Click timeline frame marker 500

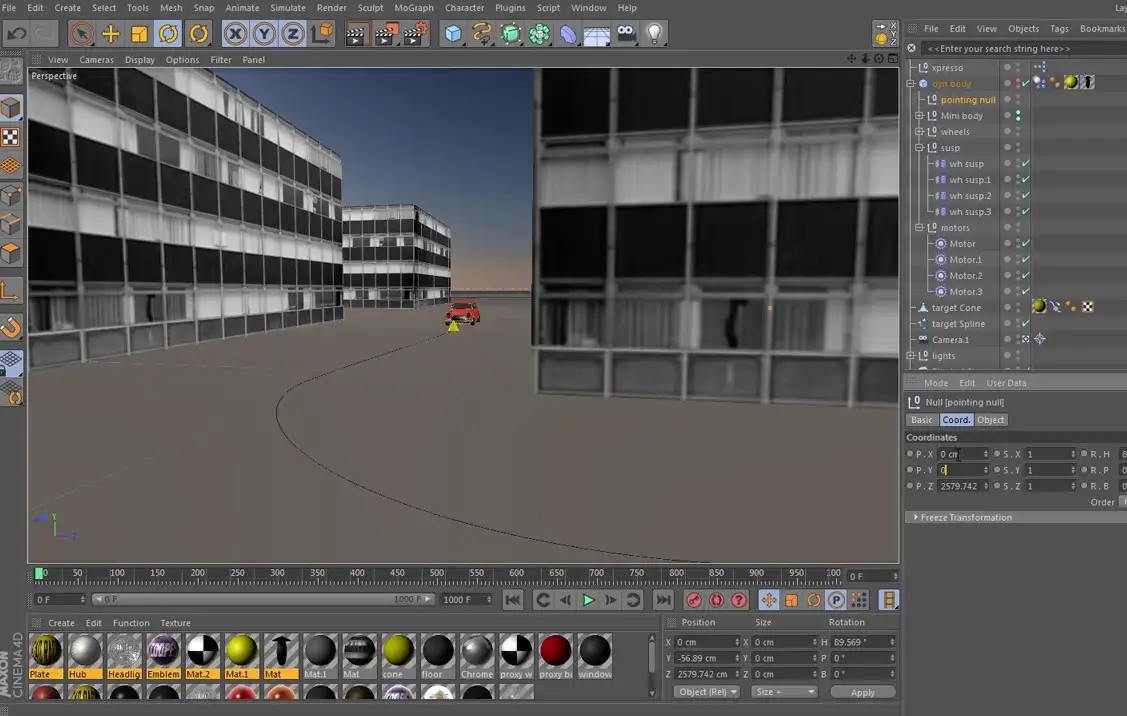click(436, 574)
